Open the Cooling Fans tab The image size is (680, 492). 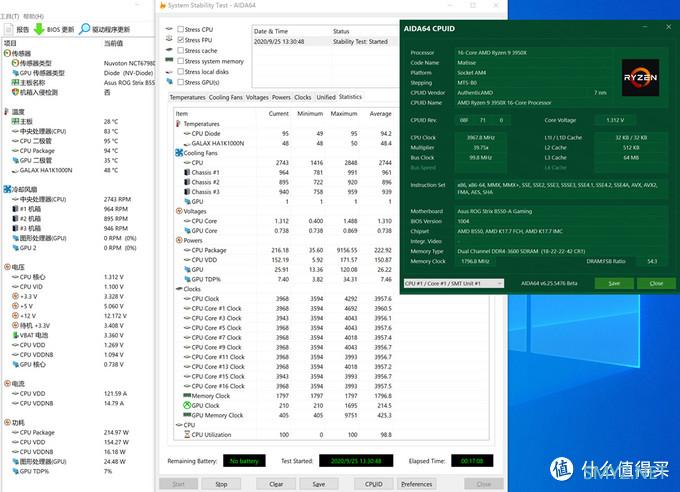pyautogui.click(x=226, y=97)
